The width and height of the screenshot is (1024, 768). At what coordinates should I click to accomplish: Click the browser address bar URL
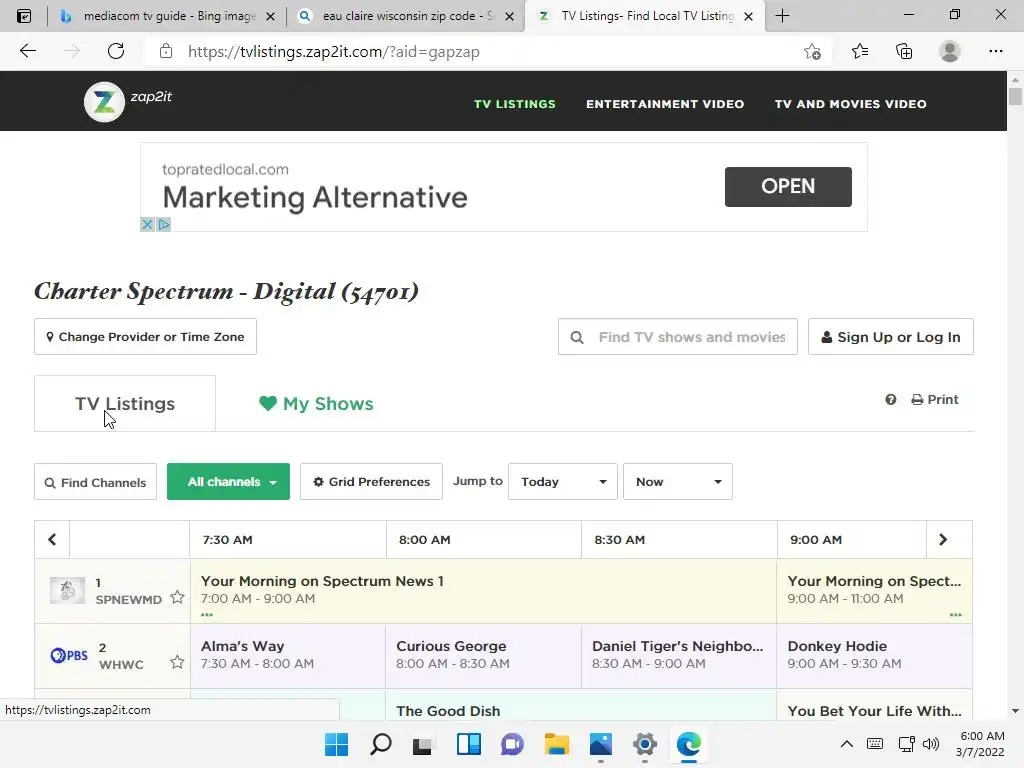[334, 52]
